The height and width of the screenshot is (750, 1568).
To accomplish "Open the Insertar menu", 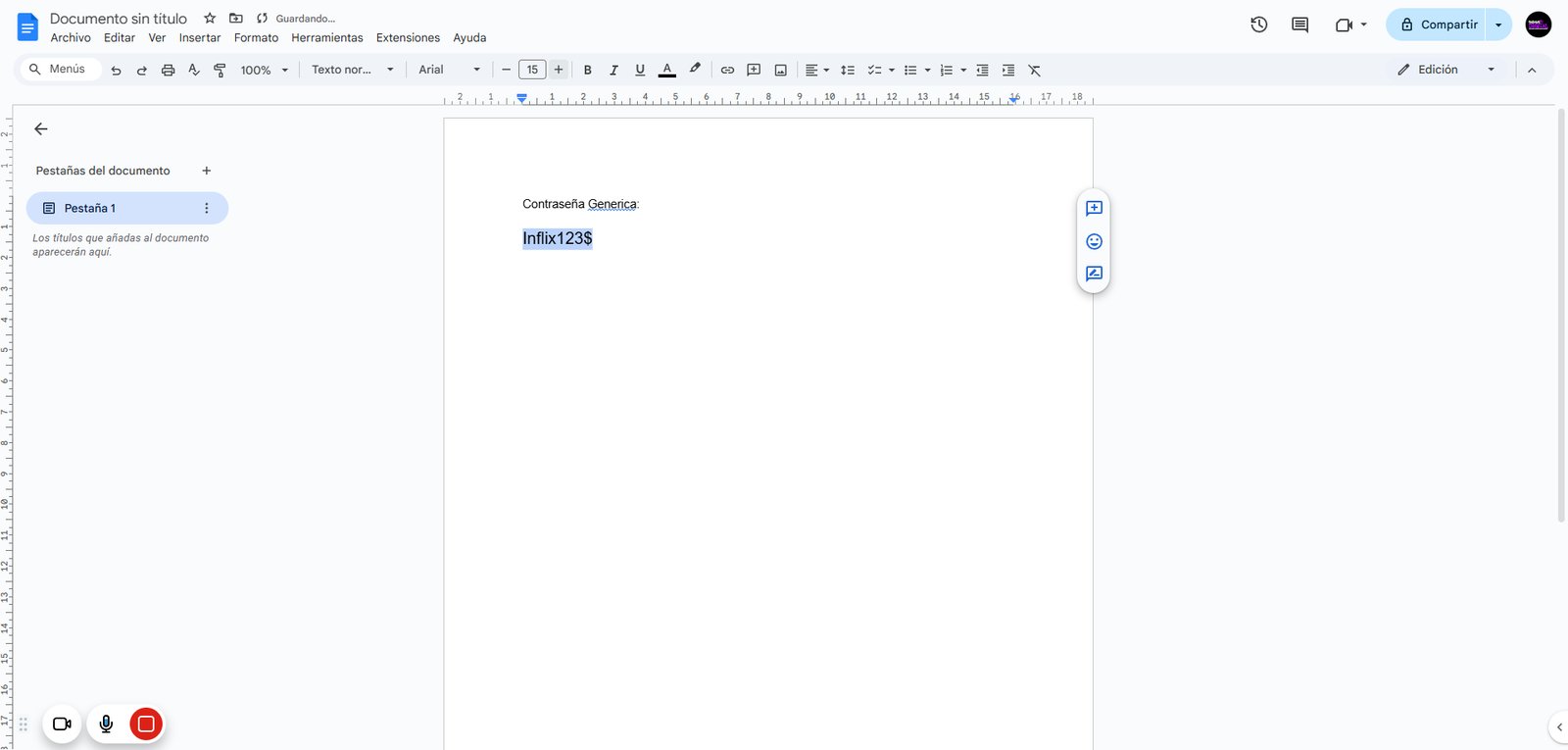I will point(200,38).
